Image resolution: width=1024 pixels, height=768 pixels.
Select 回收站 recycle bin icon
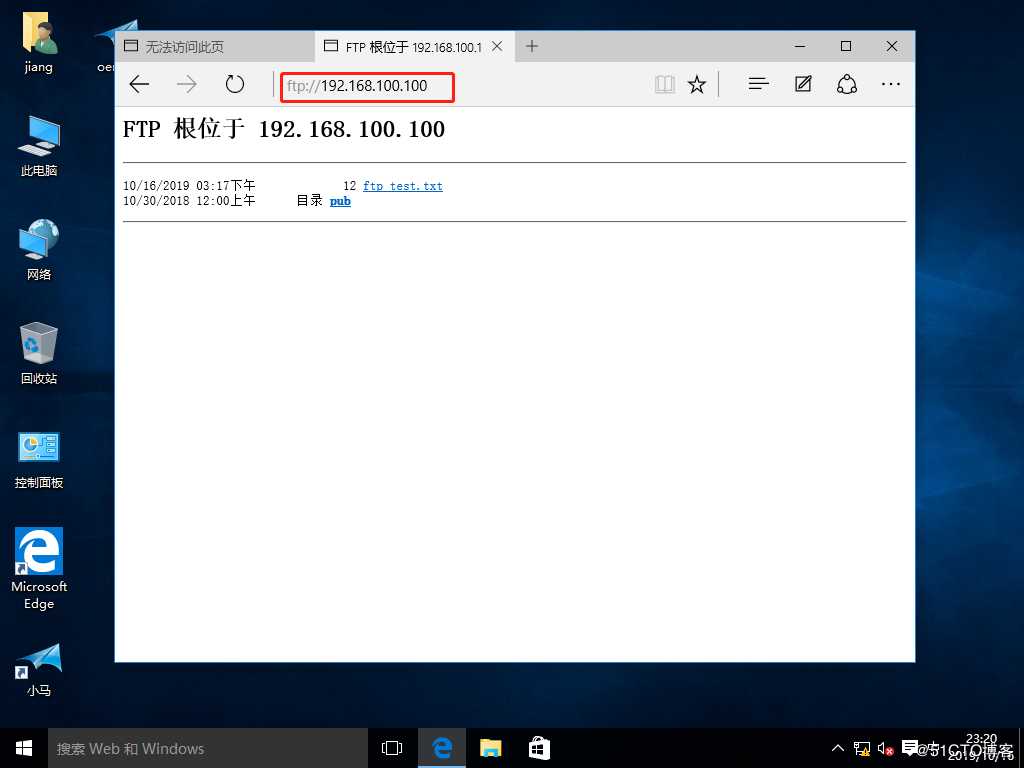[39, 353]
